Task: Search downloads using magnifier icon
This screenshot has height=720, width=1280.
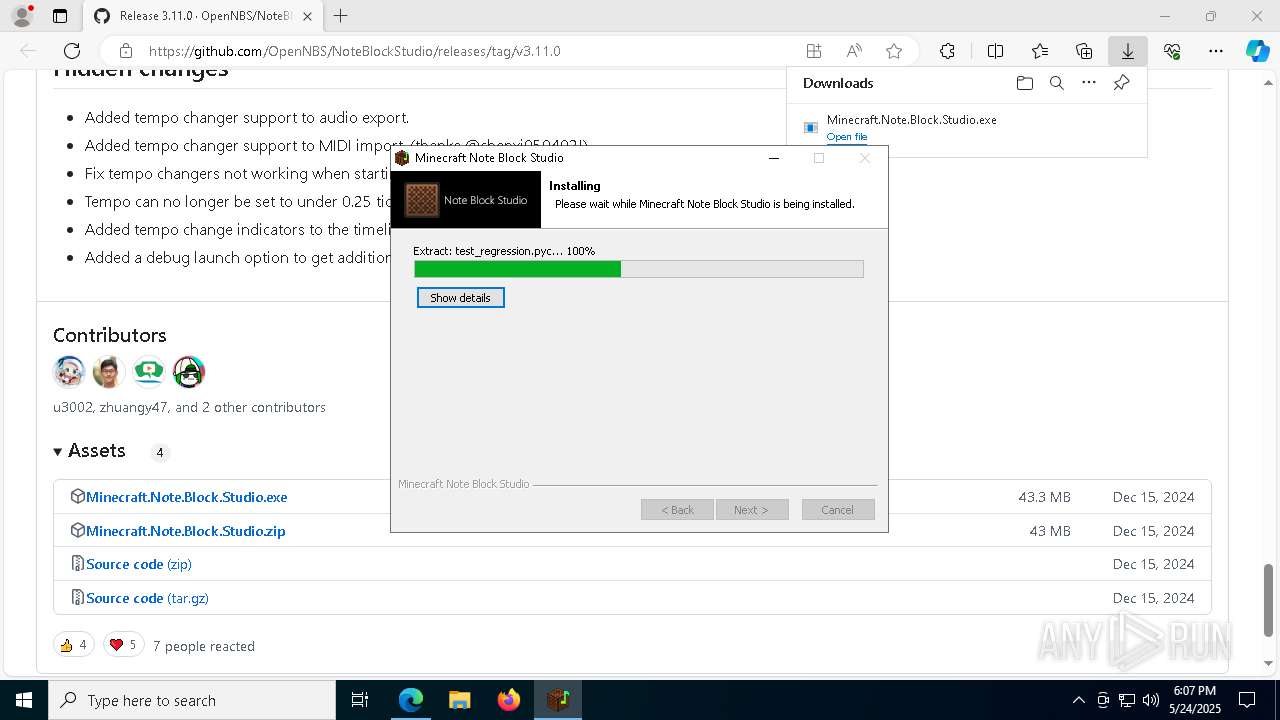Action: tap(1056, 83)
